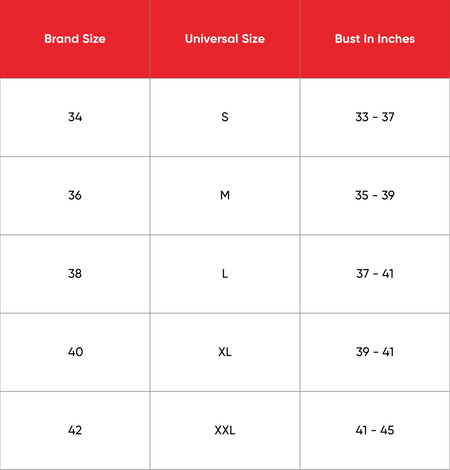Choose universal size L cell
Screen dimensions: 450x470
point(225,274)
